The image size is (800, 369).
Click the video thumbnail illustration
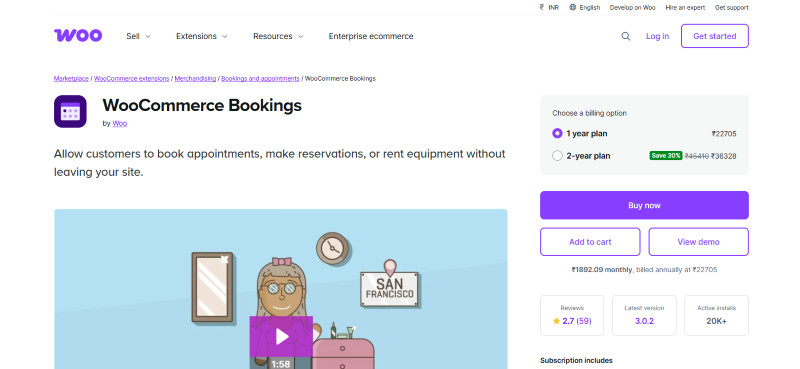[x=281, y=289]
